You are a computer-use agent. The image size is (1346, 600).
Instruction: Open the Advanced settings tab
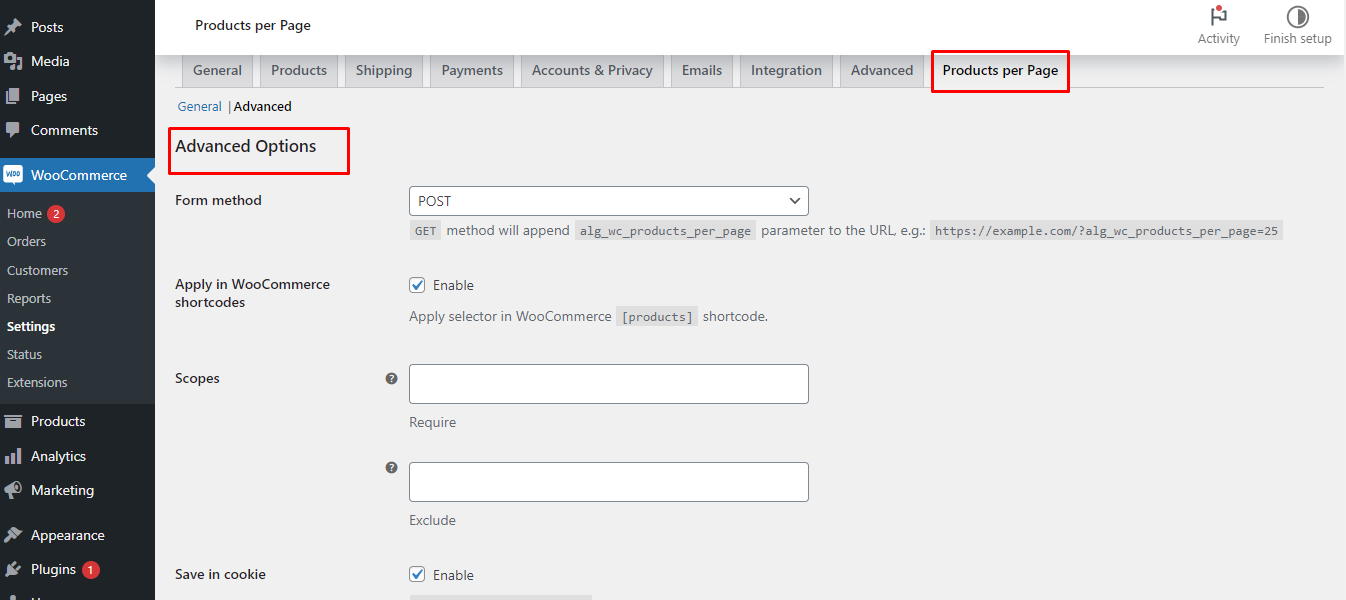point(882,70)
